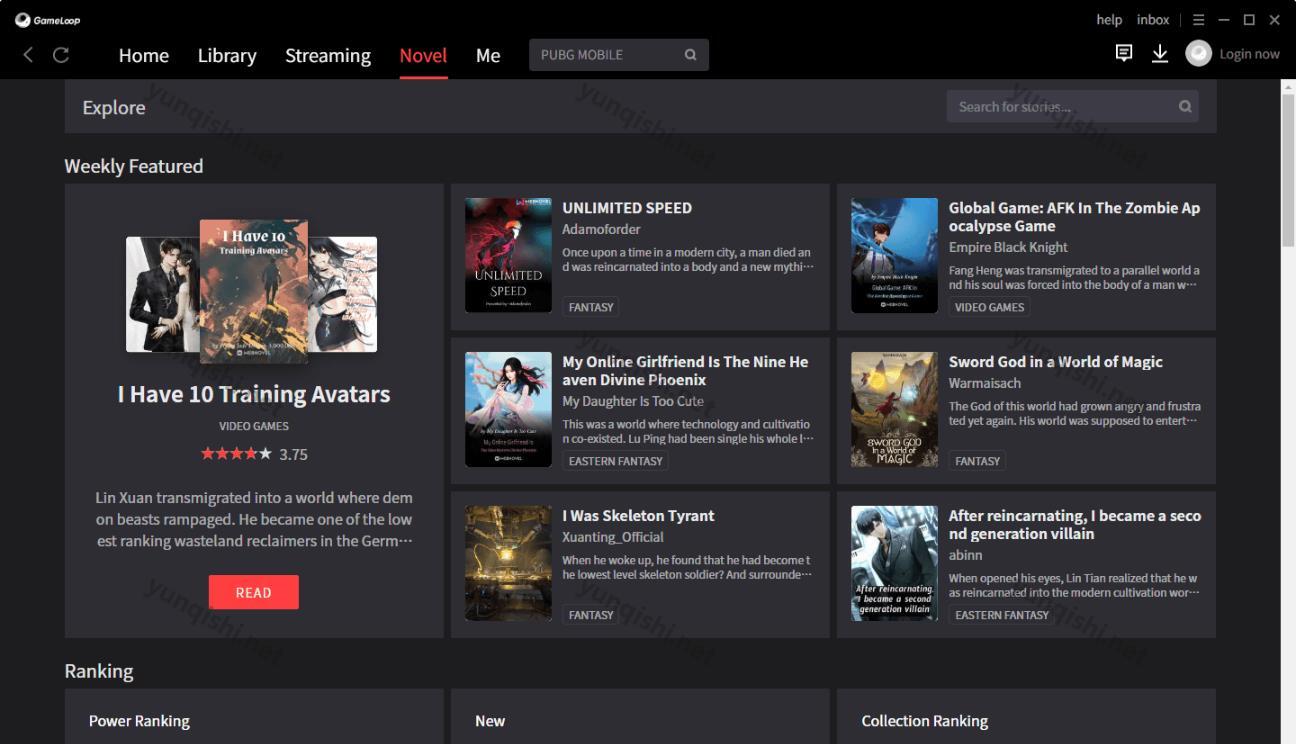Click the red READ button
This screenshot has height=744, width=1296.
pyautogui.click(x=254, y=592)
